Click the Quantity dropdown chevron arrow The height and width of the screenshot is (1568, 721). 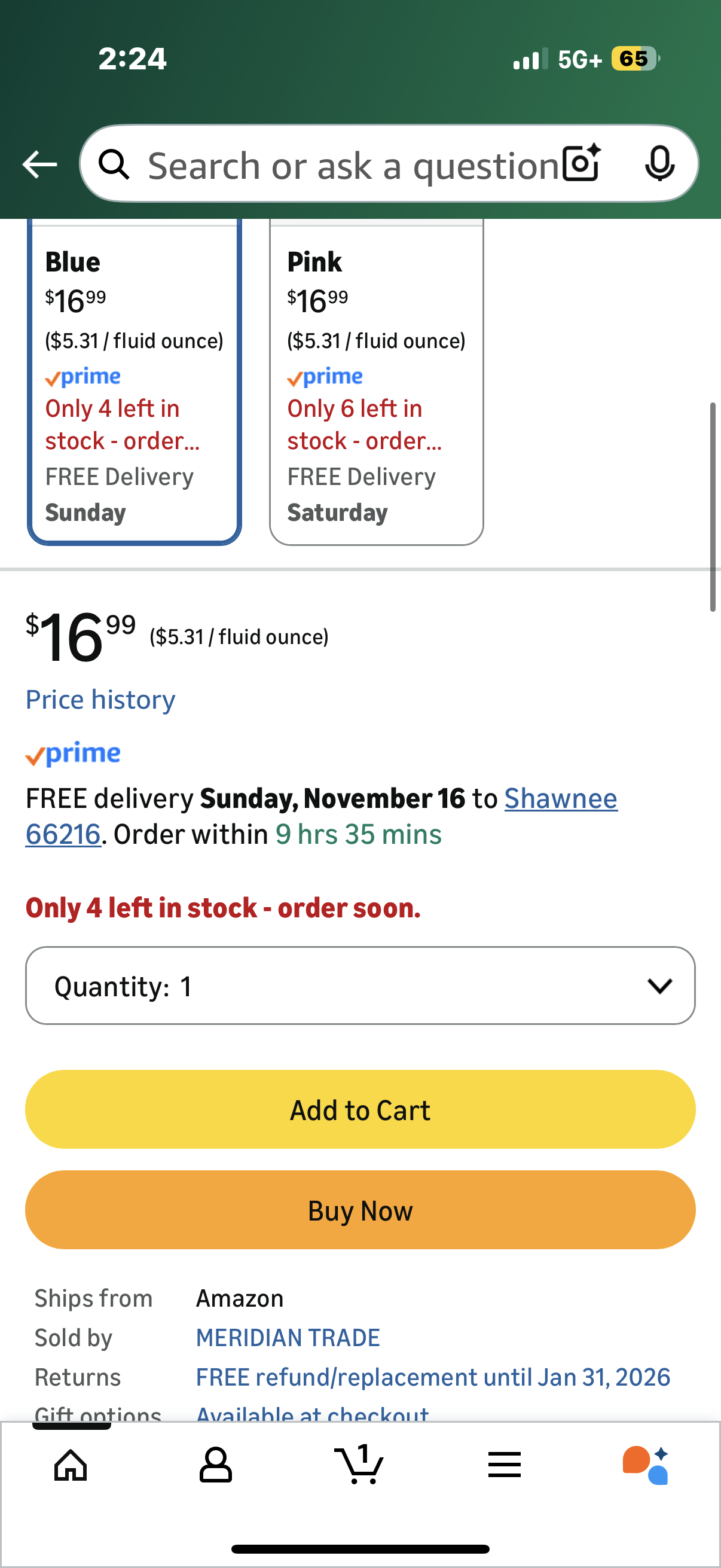[659, 986]
